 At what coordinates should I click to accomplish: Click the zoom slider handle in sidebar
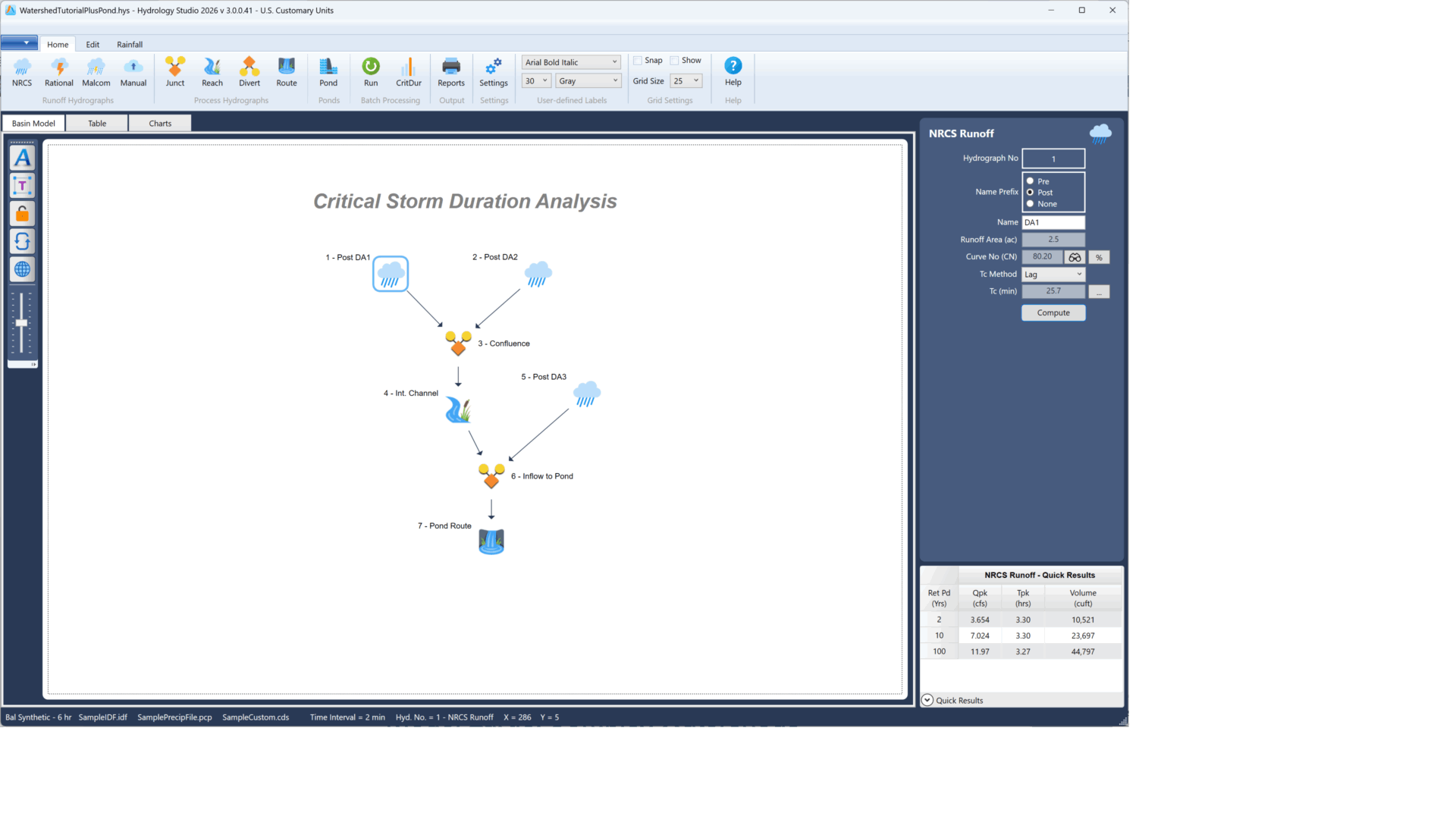[22, 324]
